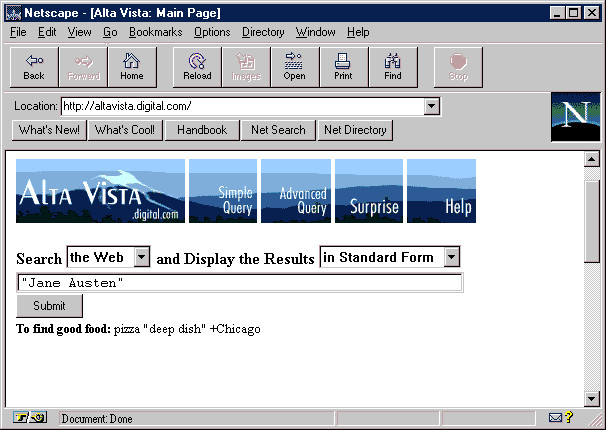606x430 pixels.
Task: Click the Find binoculars icon
Action: (393, 67)
